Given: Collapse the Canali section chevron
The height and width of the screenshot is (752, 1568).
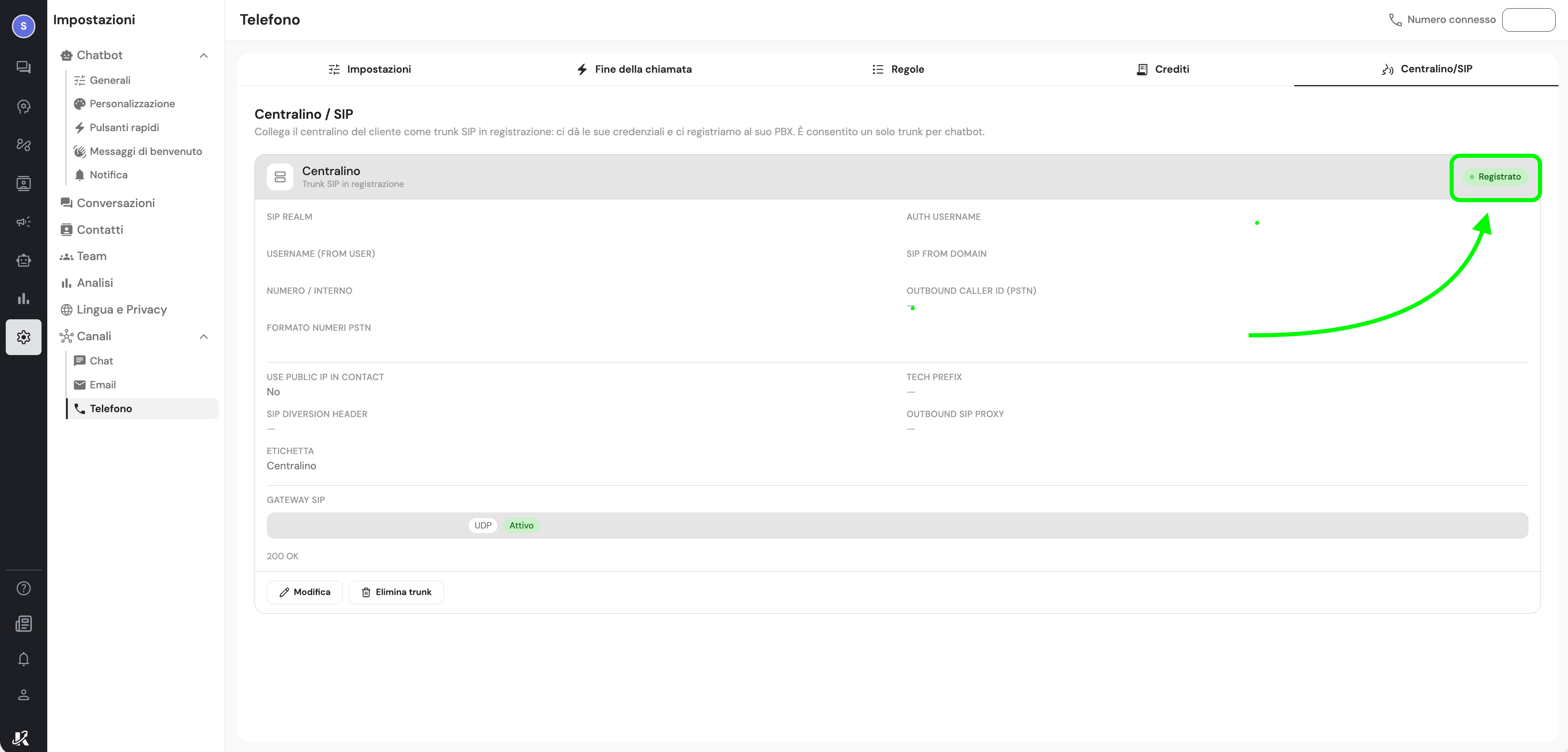Looking at the screenshot, I should pos(204,337).
